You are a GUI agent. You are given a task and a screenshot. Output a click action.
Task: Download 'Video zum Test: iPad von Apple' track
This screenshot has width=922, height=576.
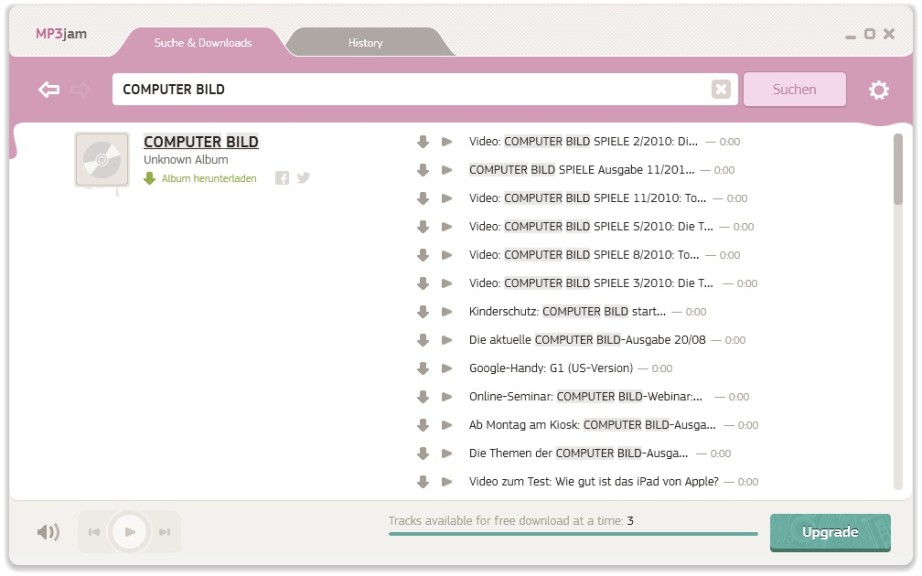(423, 482)
